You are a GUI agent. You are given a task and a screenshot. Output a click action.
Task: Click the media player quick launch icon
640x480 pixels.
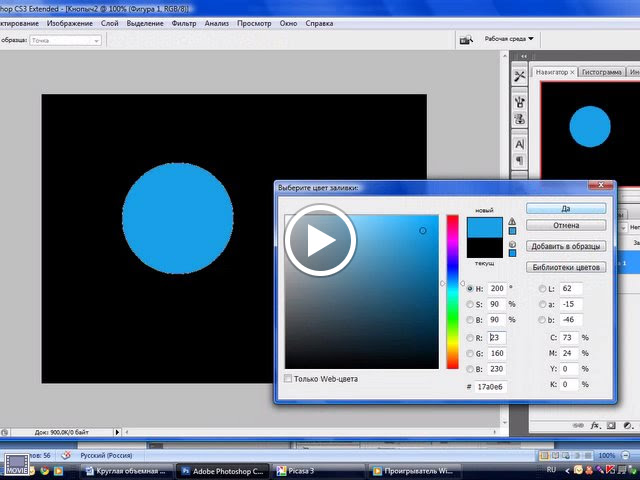point(58,471)
